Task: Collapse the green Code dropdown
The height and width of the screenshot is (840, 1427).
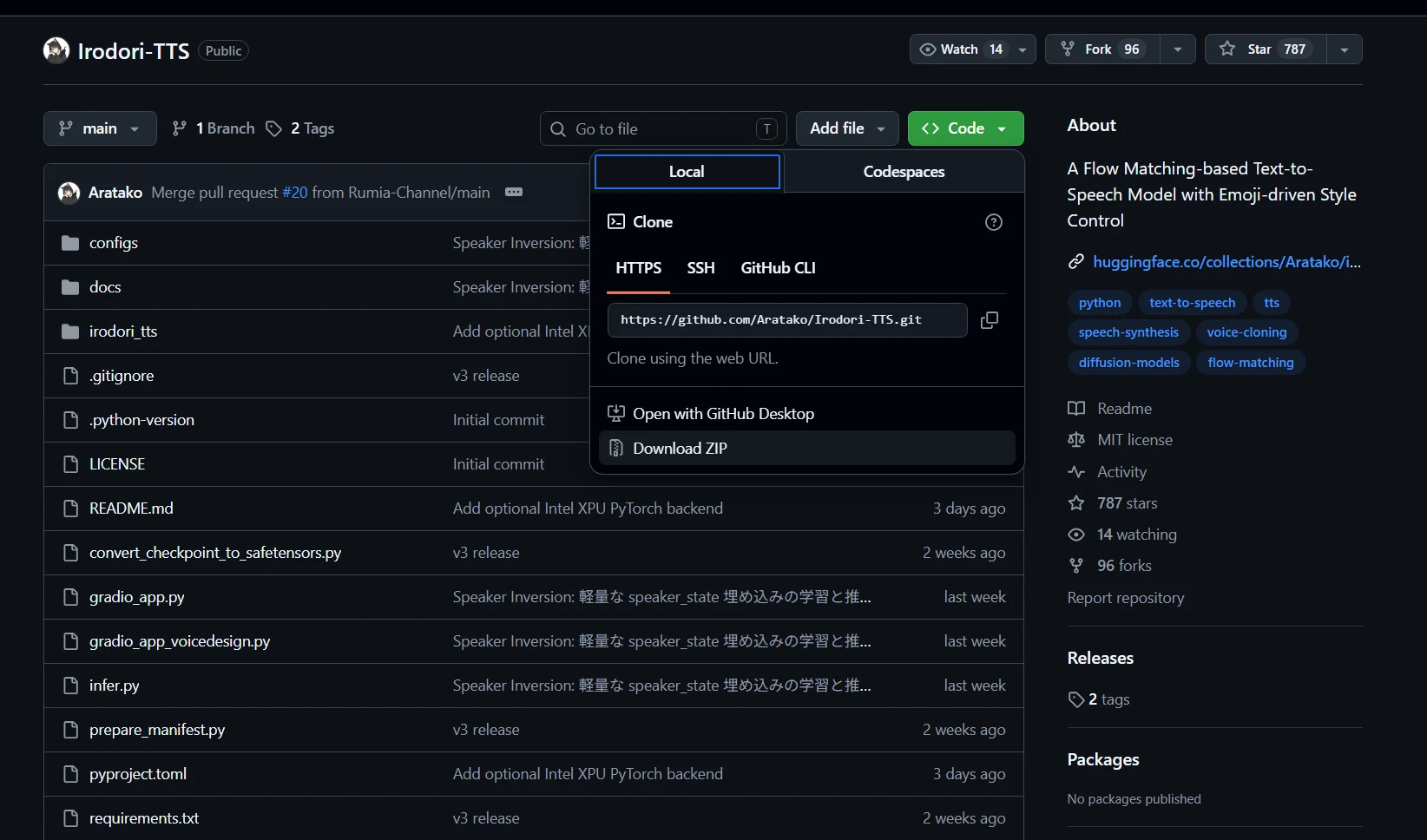Action: tap(966, 128)
